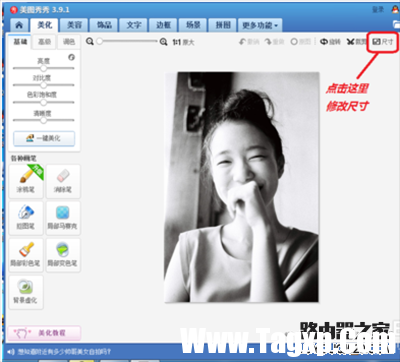Open the bottom bar 自拍 promotional link

pyautogui.click(x=64, y=352)
